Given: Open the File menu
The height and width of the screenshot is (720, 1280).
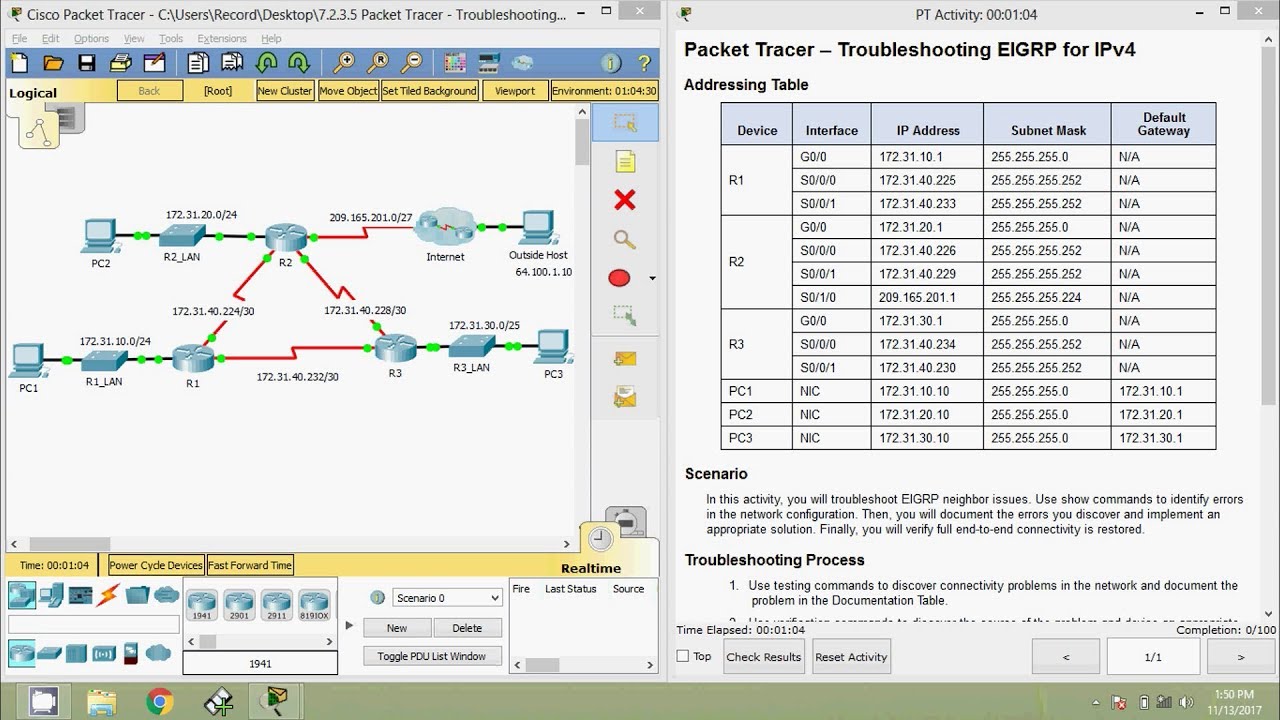Looking at the screenshot, I should pyautogui.click(x=19, y=39).
